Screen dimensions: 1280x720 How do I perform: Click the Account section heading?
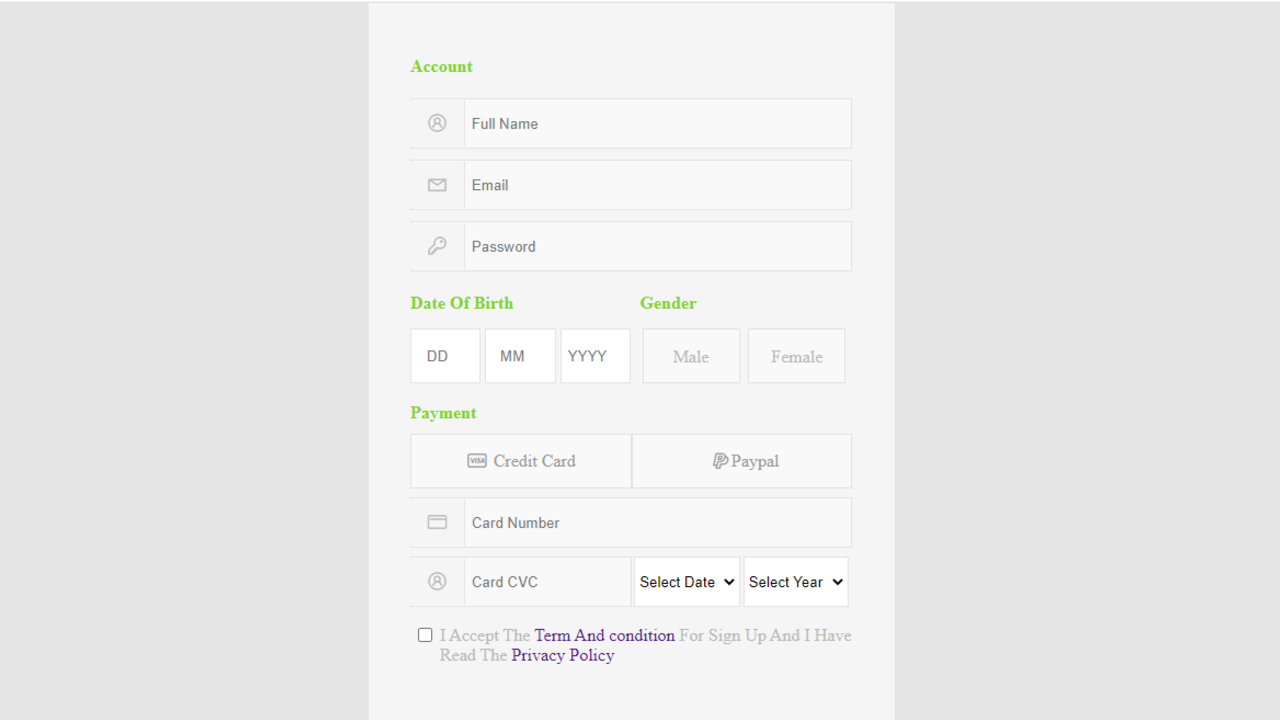[x=441, y=66]
